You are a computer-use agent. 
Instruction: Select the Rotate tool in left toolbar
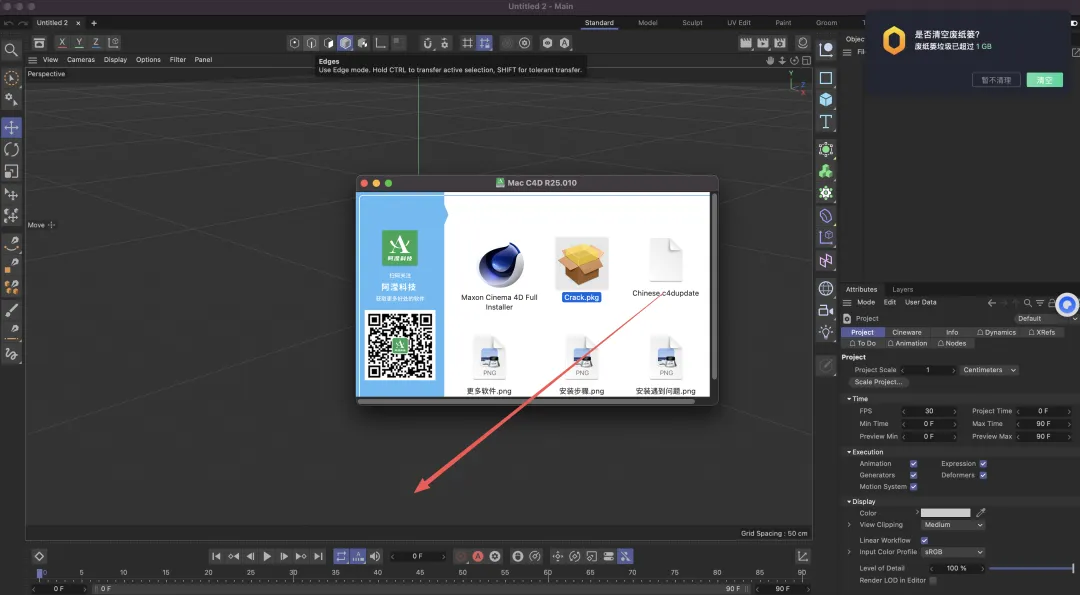tap(12, 149)
